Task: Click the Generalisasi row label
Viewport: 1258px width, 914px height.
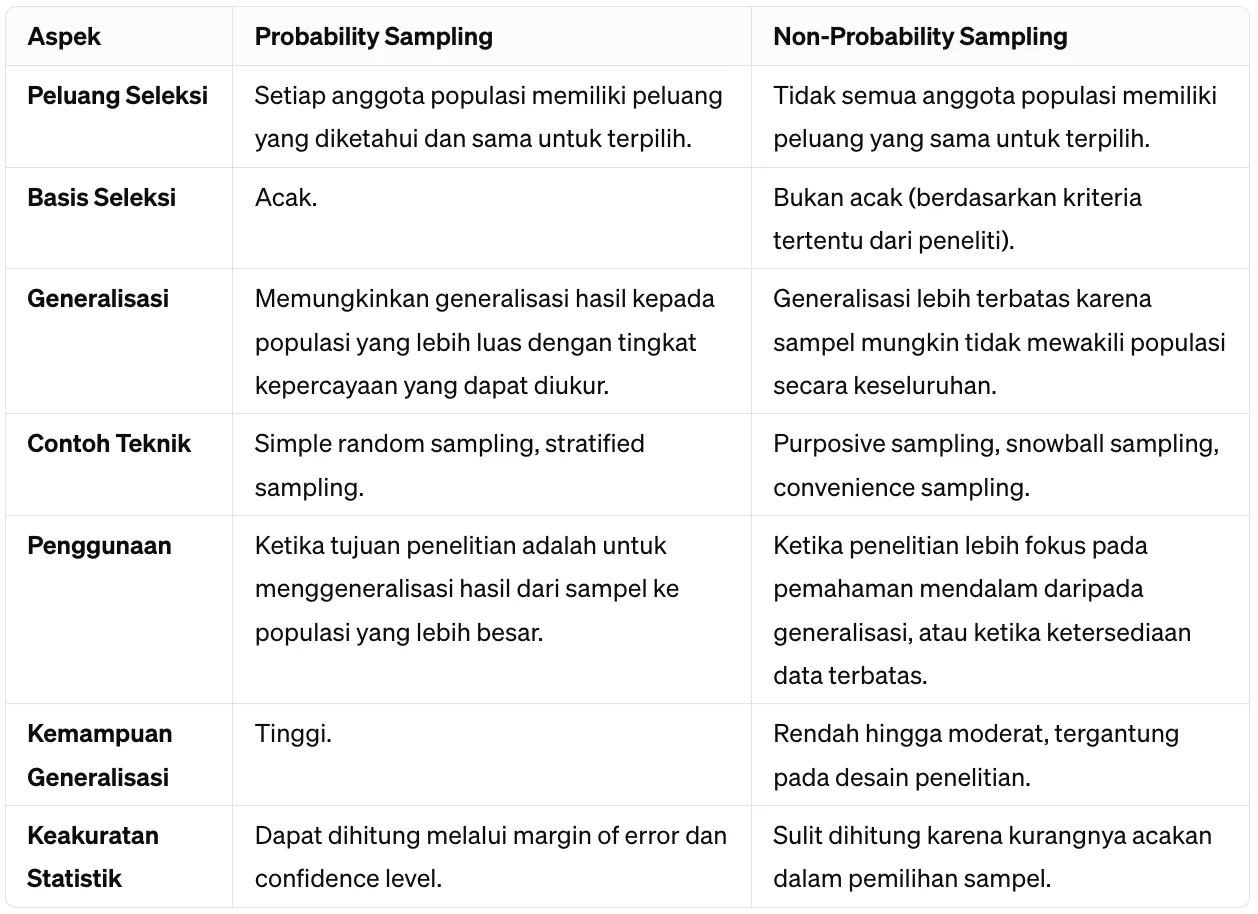Action: 98,298
